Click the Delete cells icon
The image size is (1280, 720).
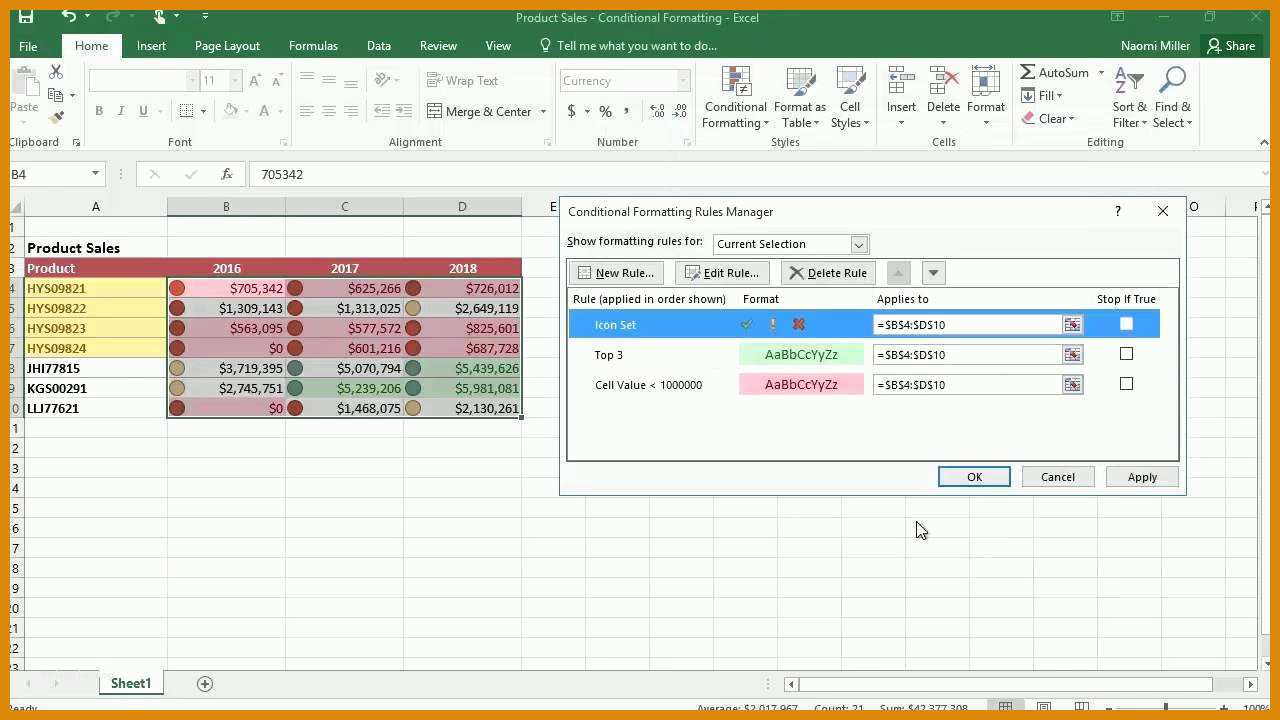click(943, 82)
